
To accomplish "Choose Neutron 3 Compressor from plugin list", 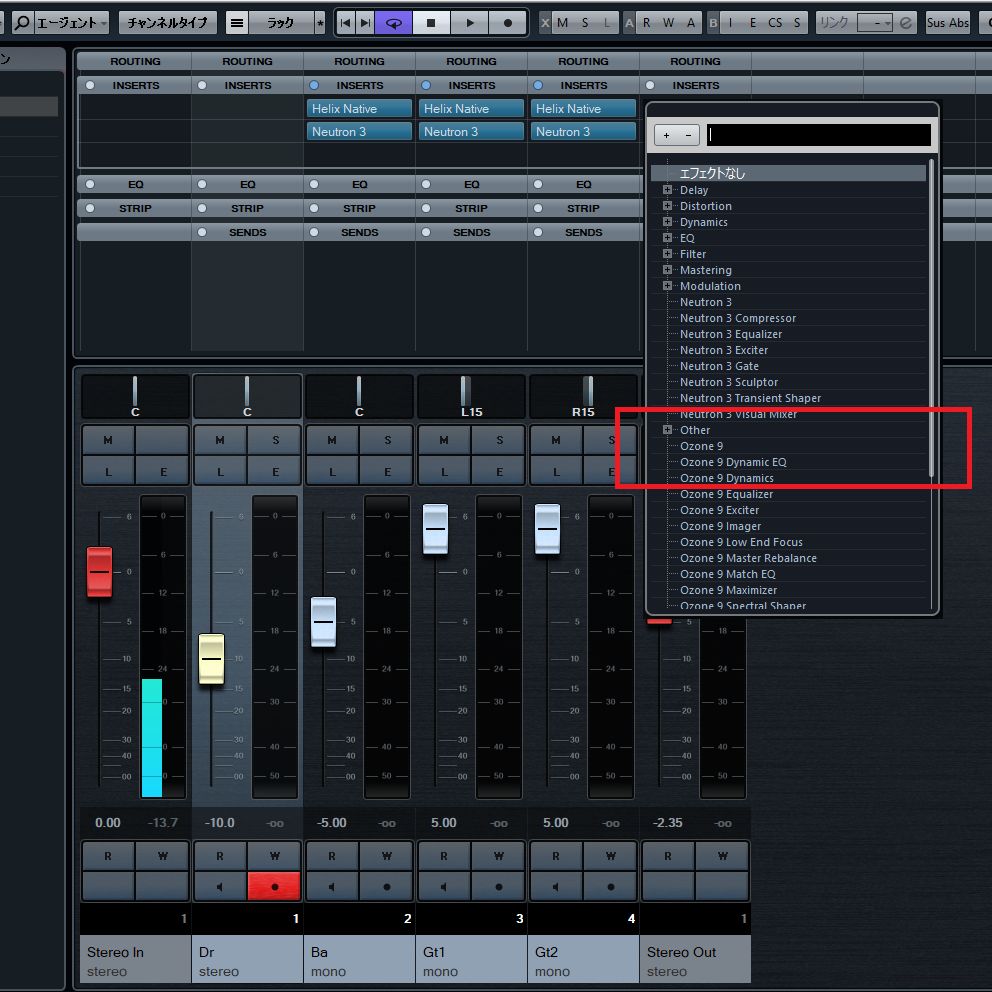I will point(738,318).
